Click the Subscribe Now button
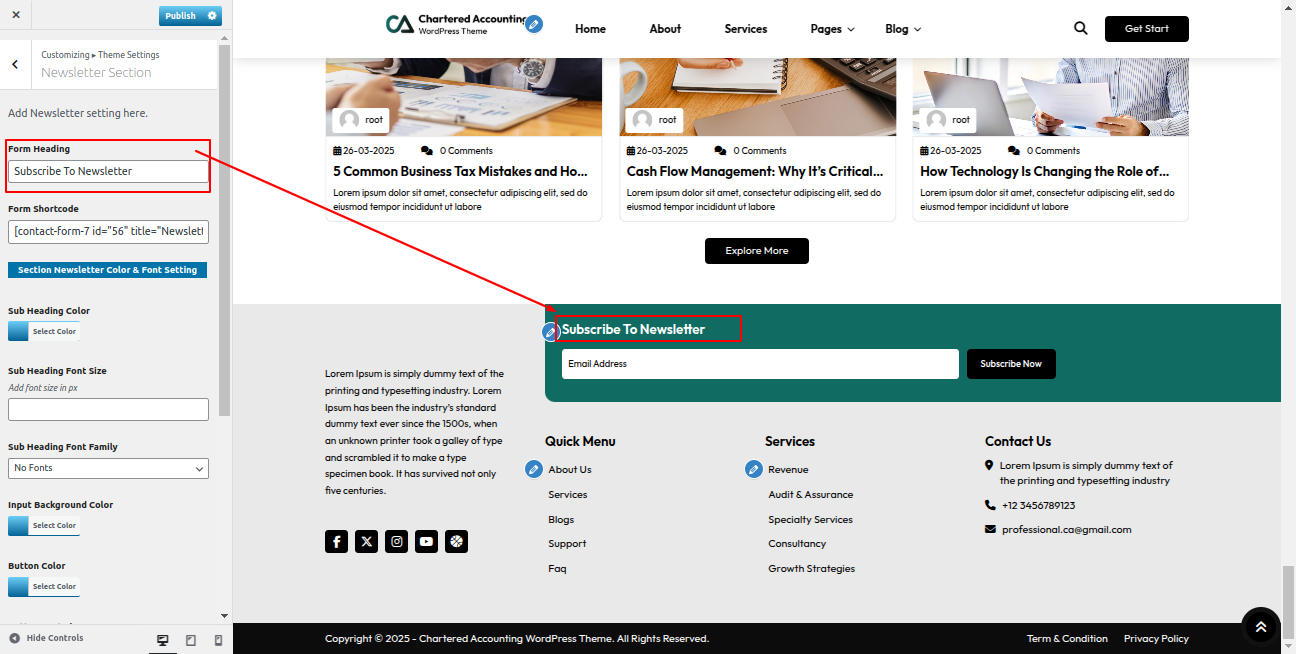This screenshot has width=1296, height=654. [1010, 364]
